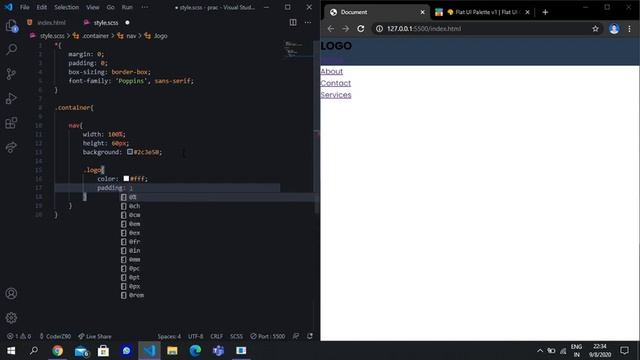Close the unsaved style.scss tab dot
Screen dimensions: 640x360
tap(127, 23)
